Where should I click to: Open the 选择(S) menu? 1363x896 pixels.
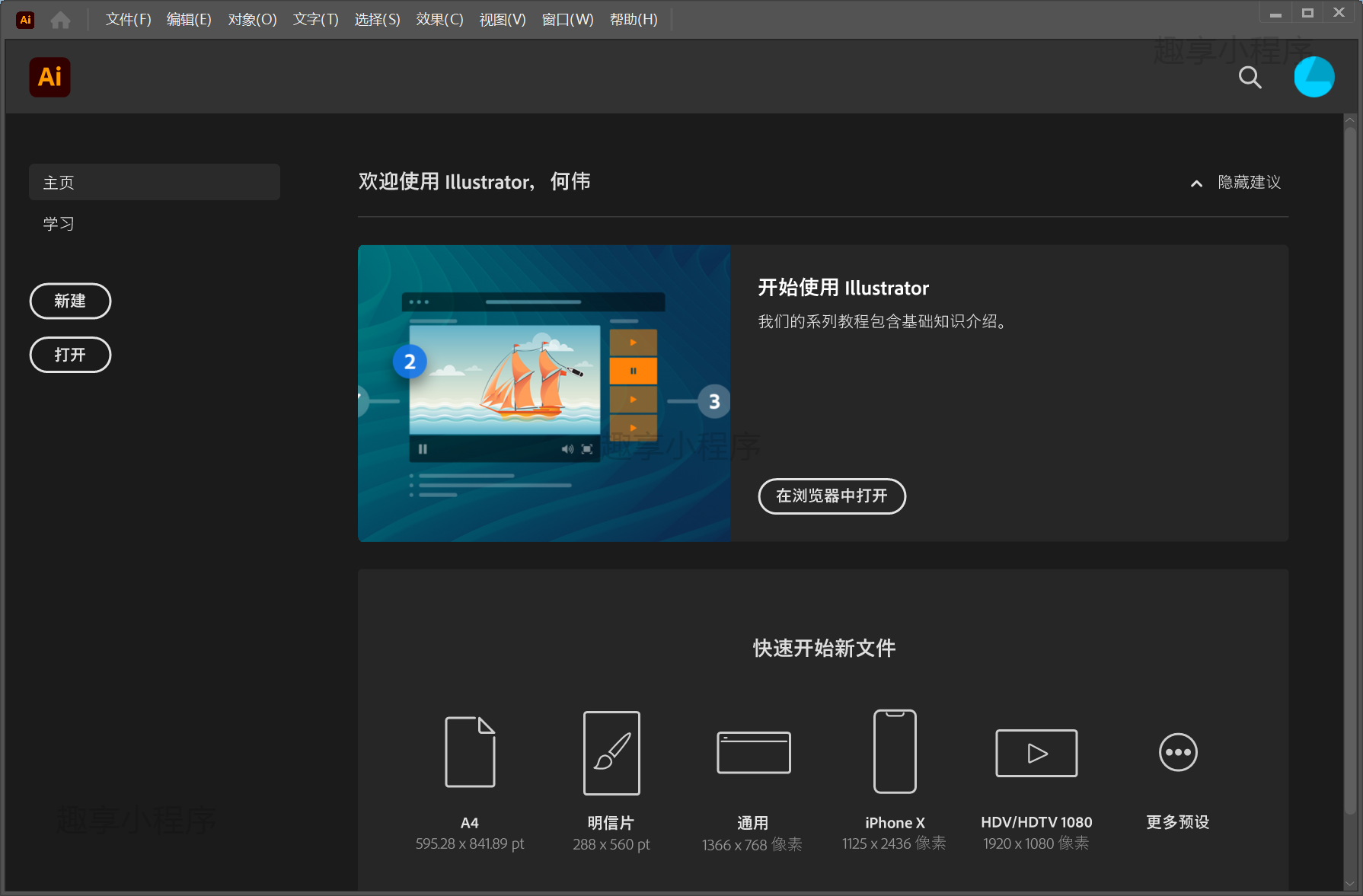(377, 20)
